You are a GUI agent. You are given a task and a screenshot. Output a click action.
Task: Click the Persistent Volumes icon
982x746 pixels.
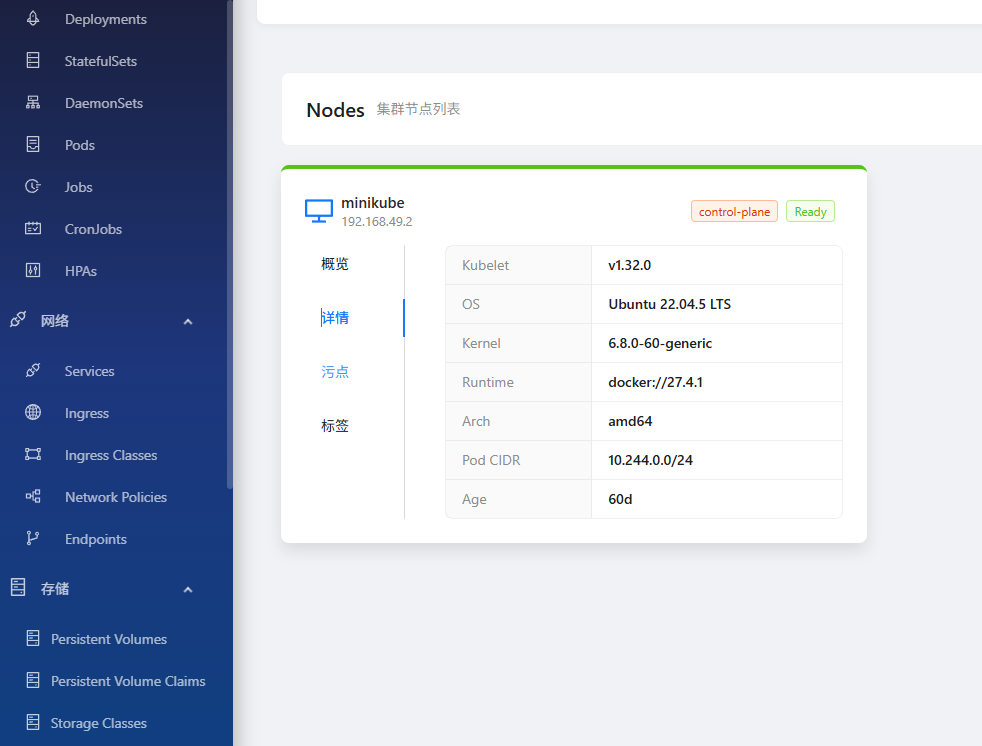(33, 638)
